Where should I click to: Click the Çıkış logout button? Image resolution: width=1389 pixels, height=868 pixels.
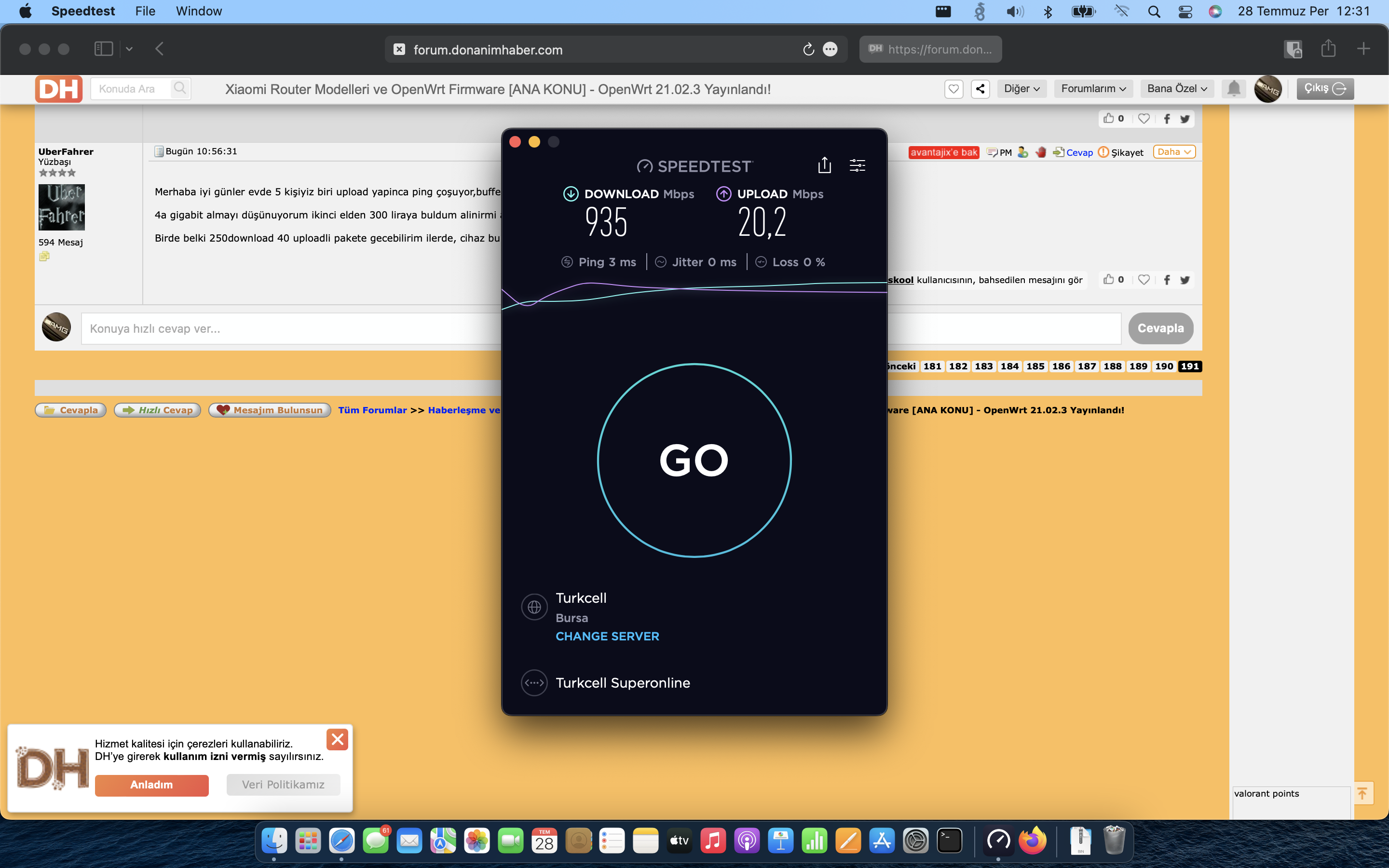[1325, 88]
